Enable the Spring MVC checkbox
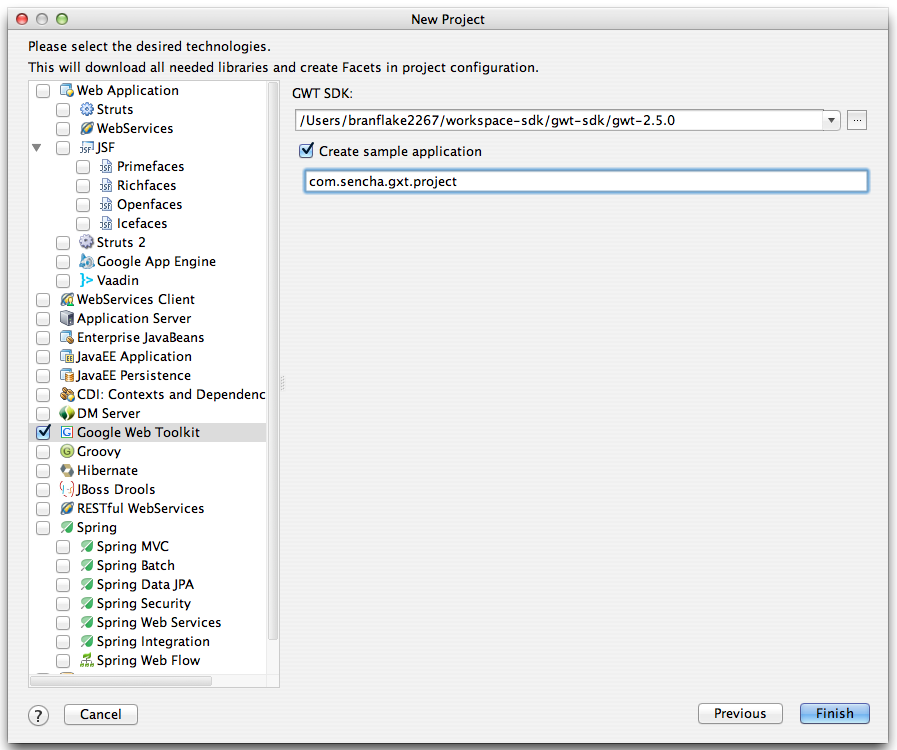 63,547
